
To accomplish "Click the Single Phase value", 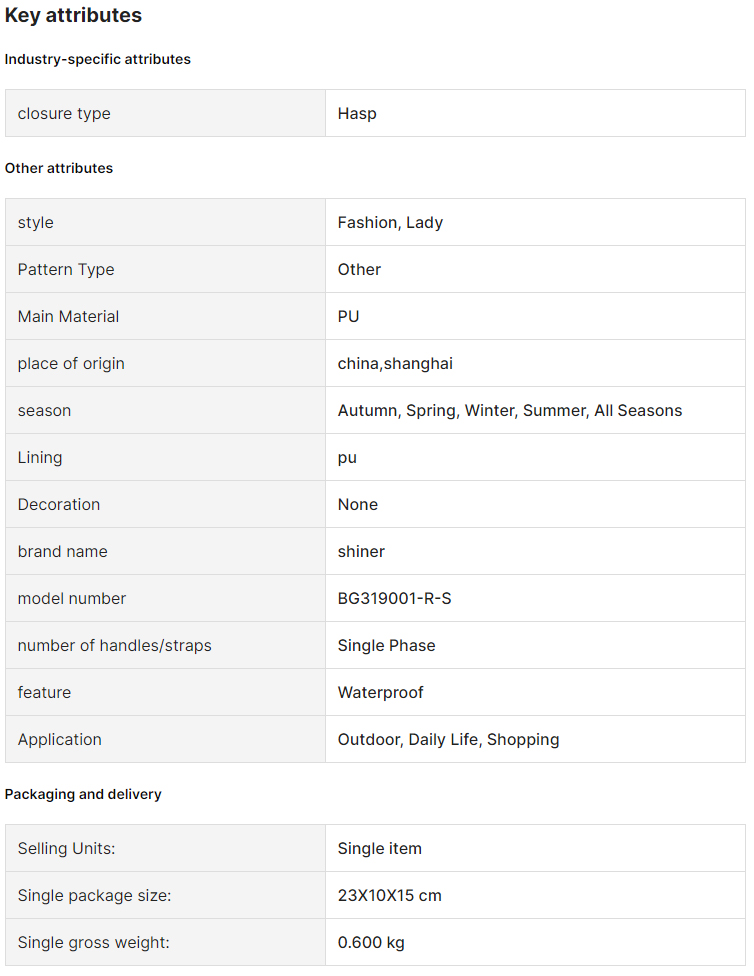I will coord(386,645).
